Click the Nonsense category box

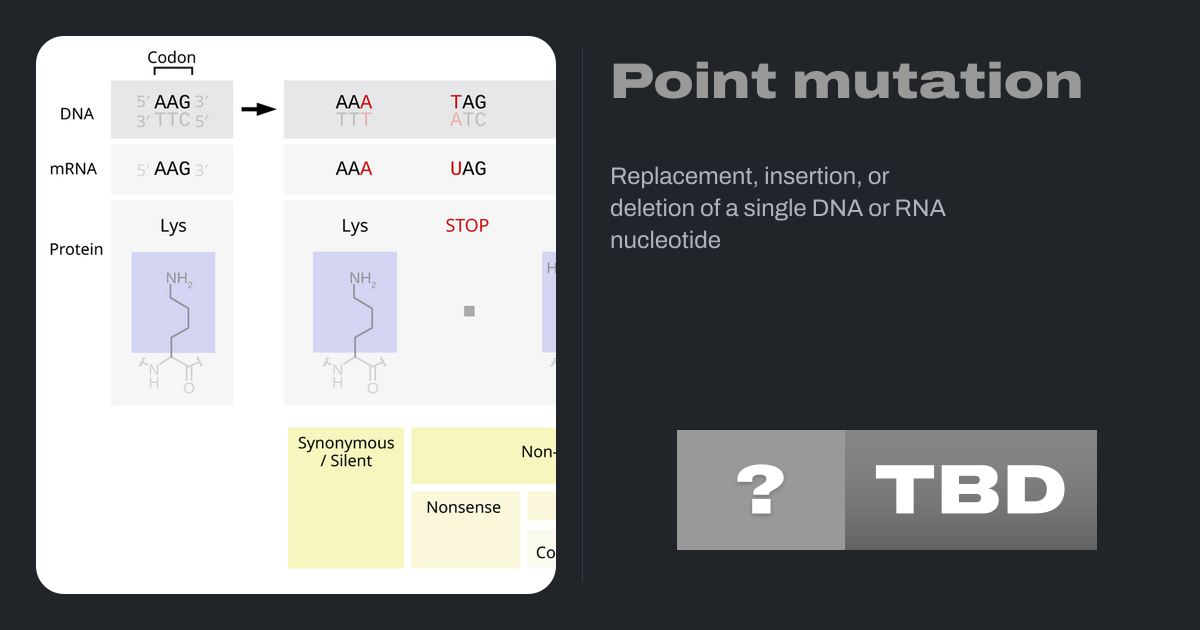pyautogui.click(x=465, y=526)
